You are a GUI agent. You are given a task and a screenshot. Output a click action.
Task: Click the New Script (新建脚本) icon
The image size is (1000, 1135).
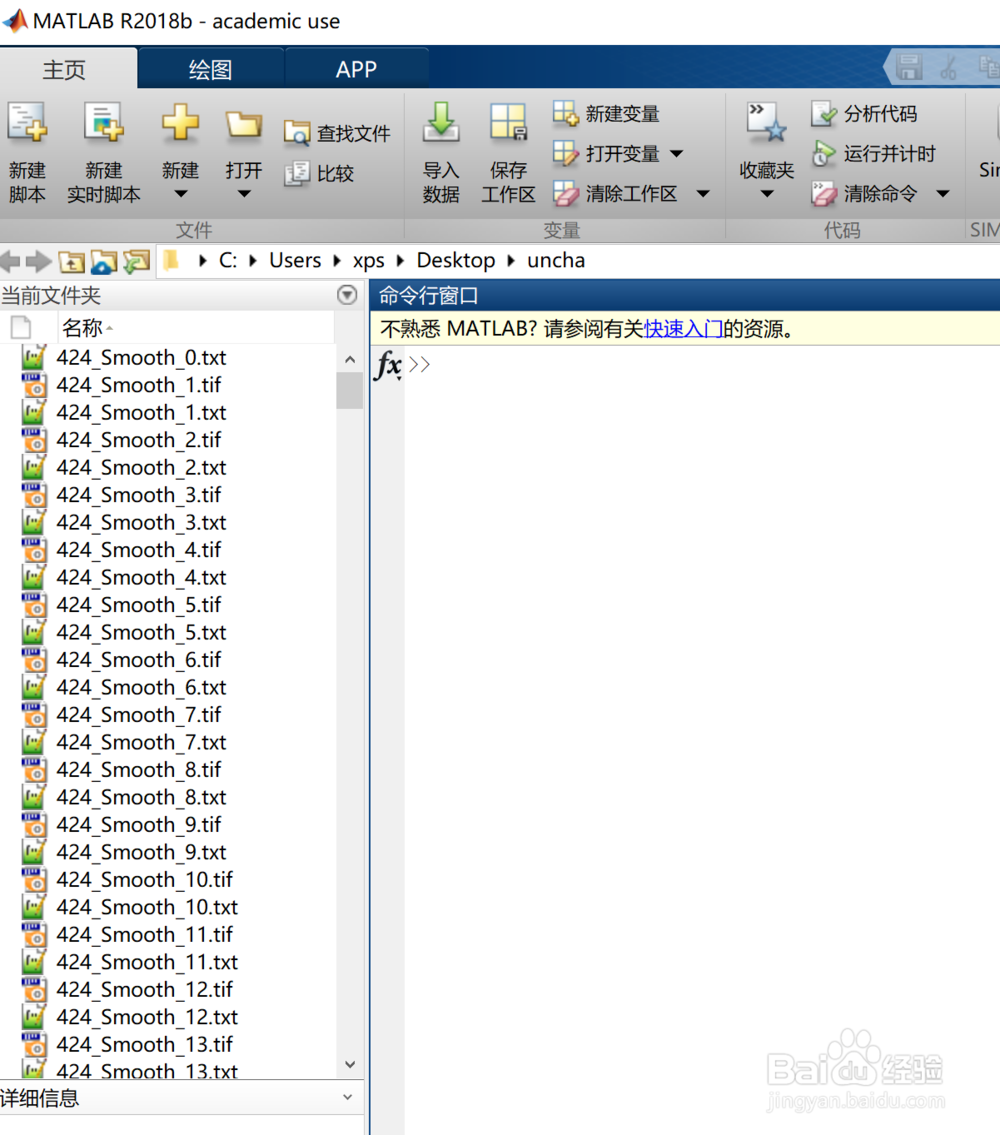[x=28, y=122]
